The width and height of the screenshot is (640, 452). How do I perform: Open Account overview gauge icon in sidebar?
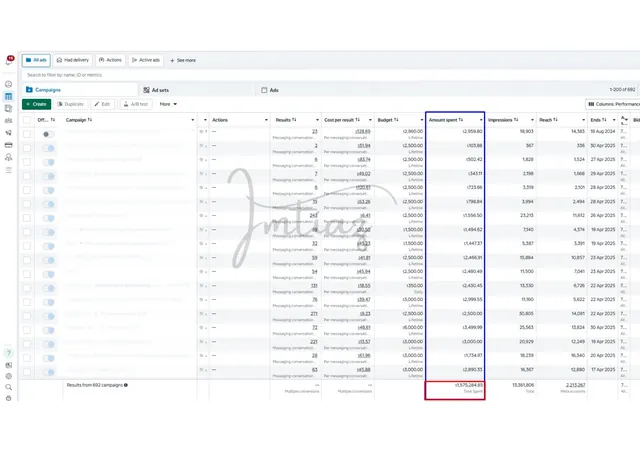point(9,84)
